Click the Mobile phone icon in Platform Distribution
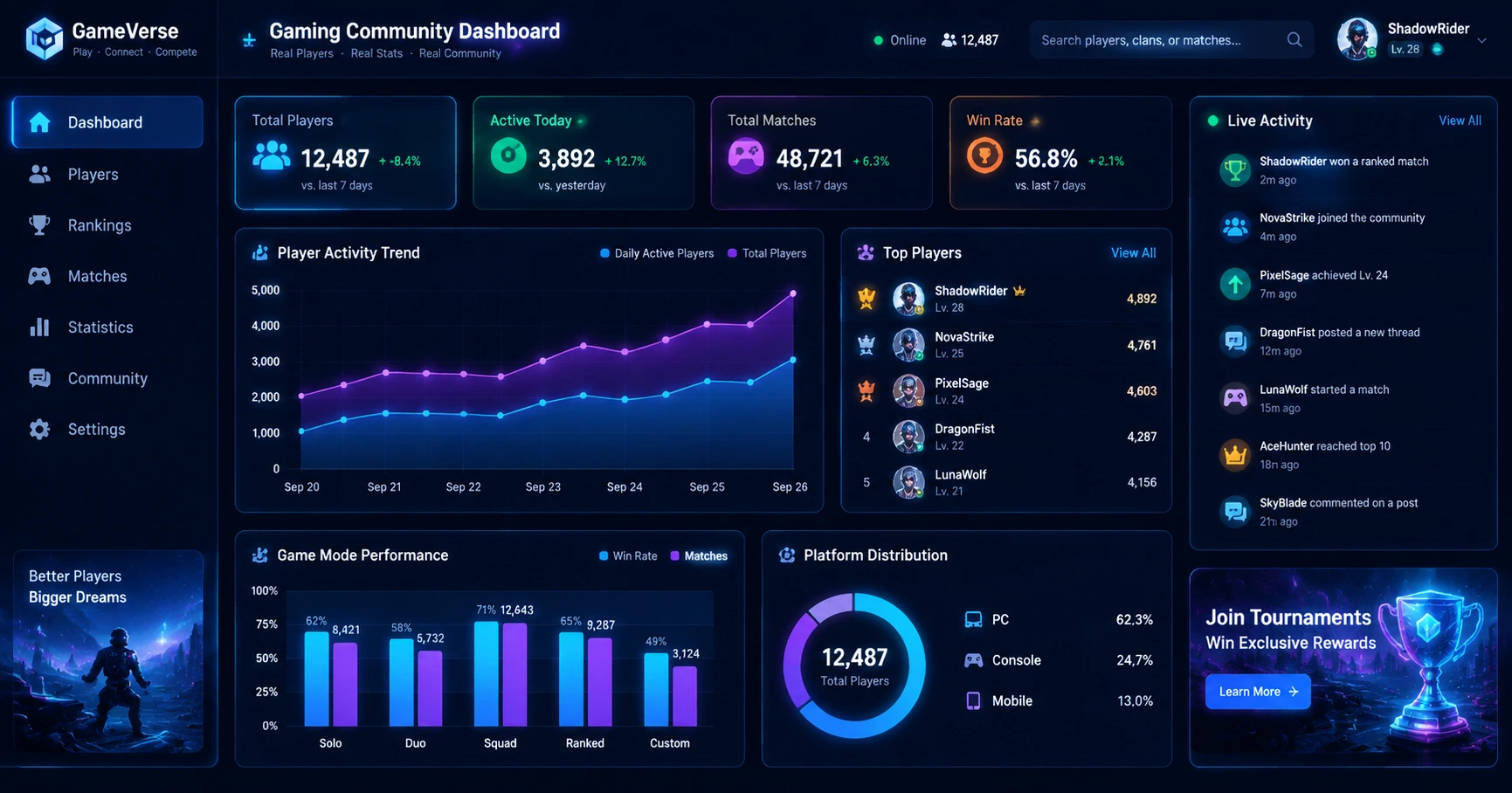 pyautogui.click(x=973, y=700)
